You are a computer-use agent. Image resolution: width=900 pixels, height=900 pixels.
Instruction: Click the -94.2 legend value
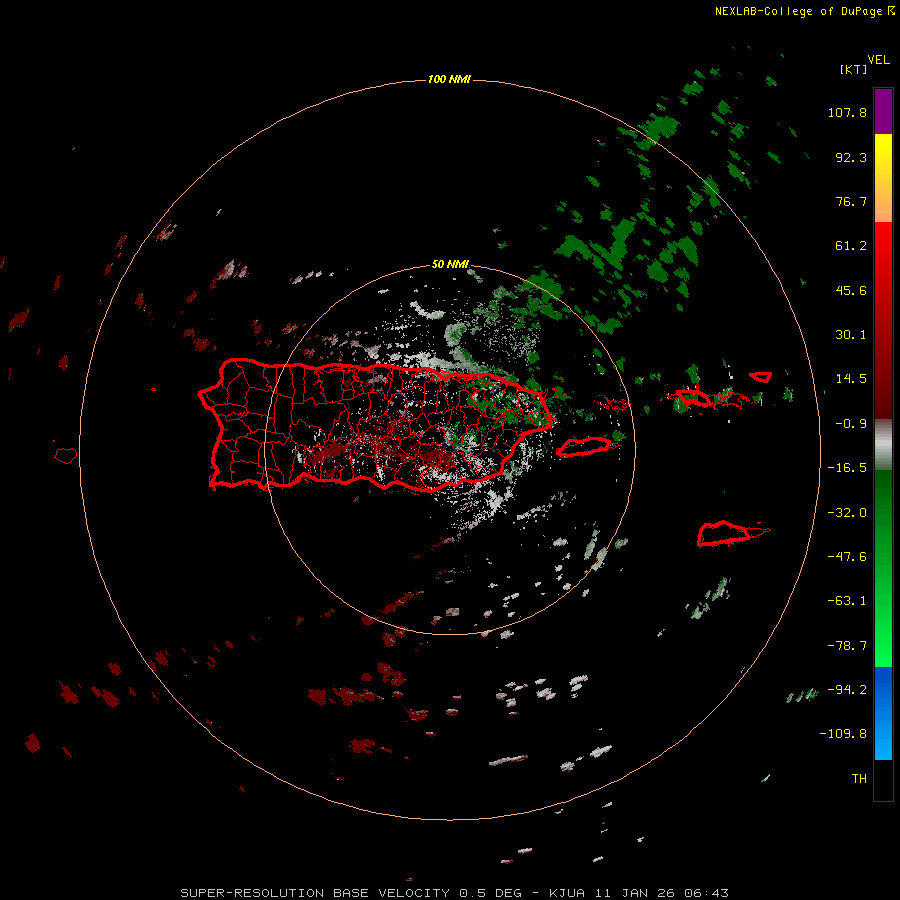[x=847, y=690]
